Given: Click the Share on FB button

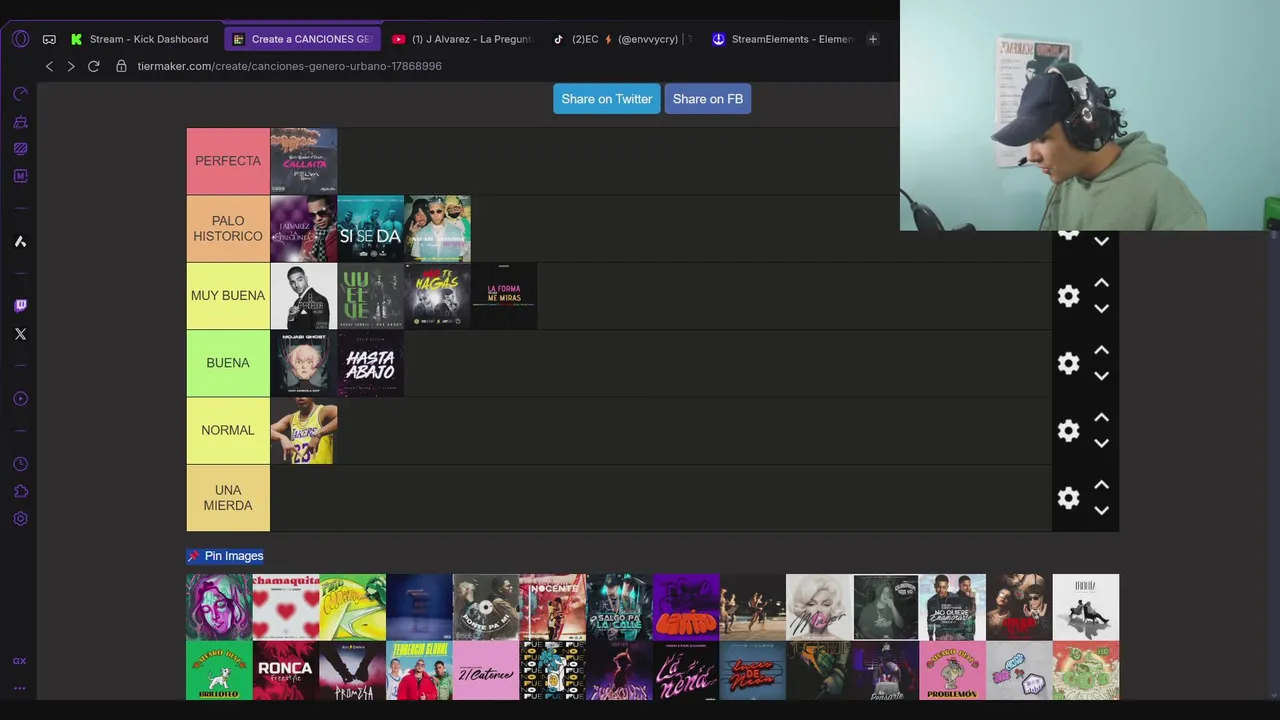Looking at the screenshot, I should 708,99.
